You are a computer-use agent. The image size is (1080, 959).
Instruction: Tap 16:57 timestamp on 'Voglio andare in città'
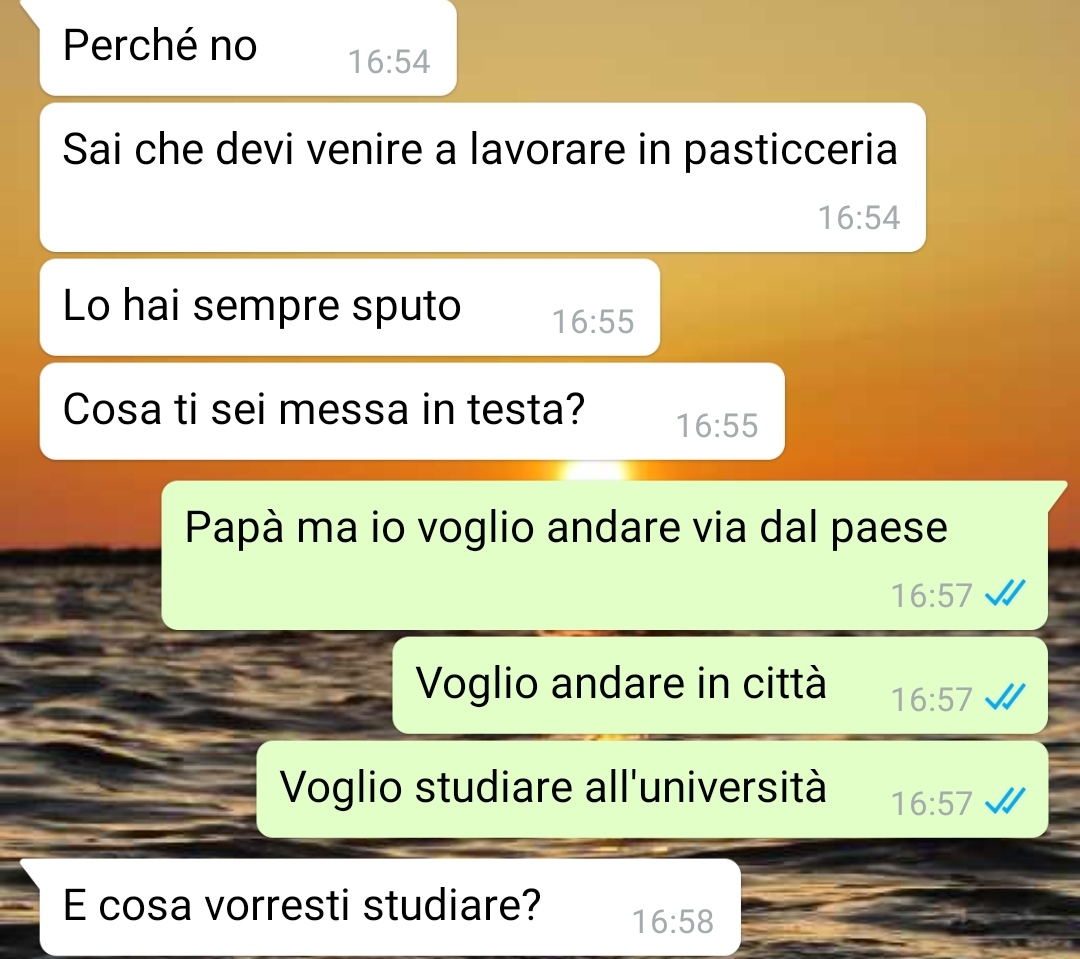[931, 700]
